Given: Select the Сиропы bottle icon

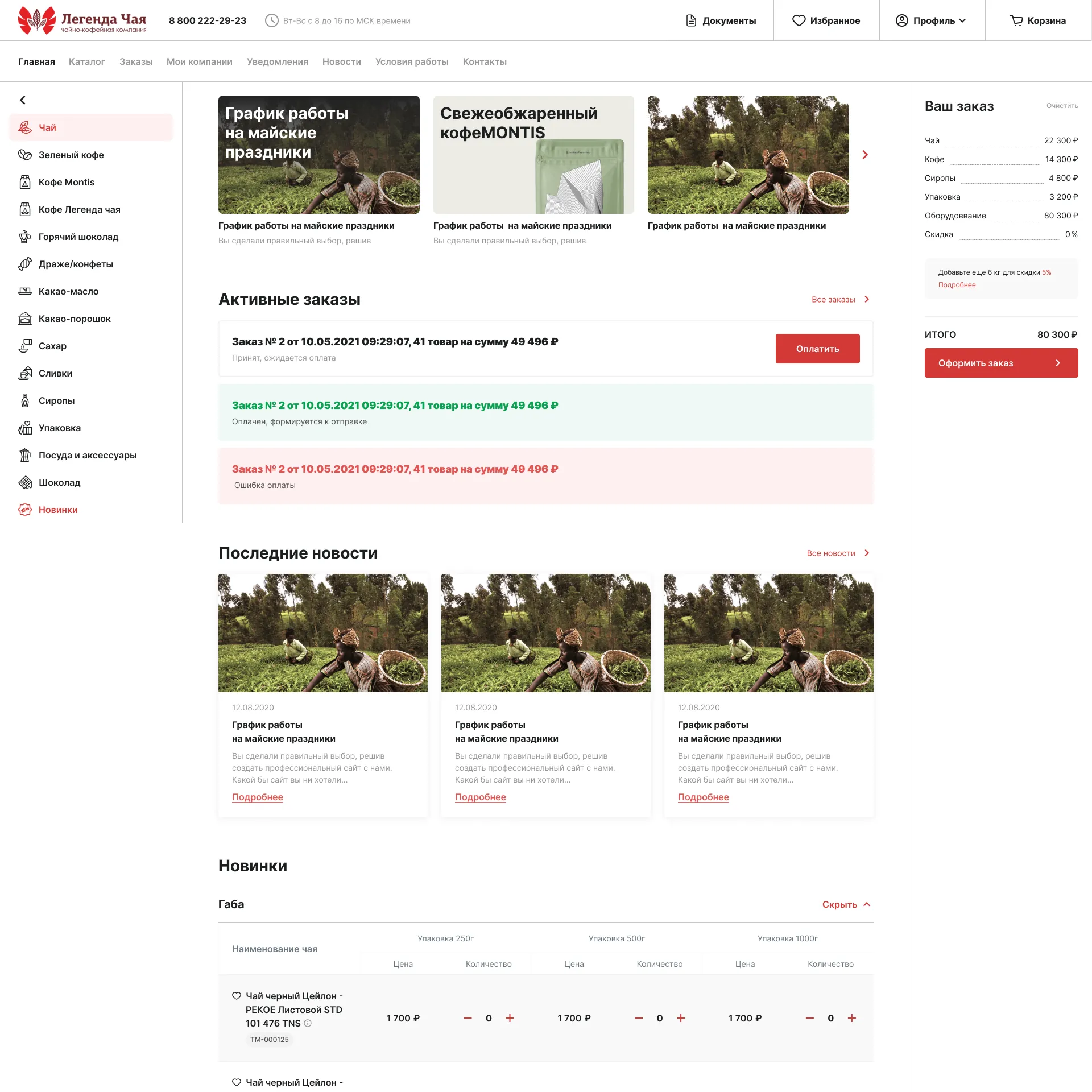Looking at the screenshot, I should (24, 400).
